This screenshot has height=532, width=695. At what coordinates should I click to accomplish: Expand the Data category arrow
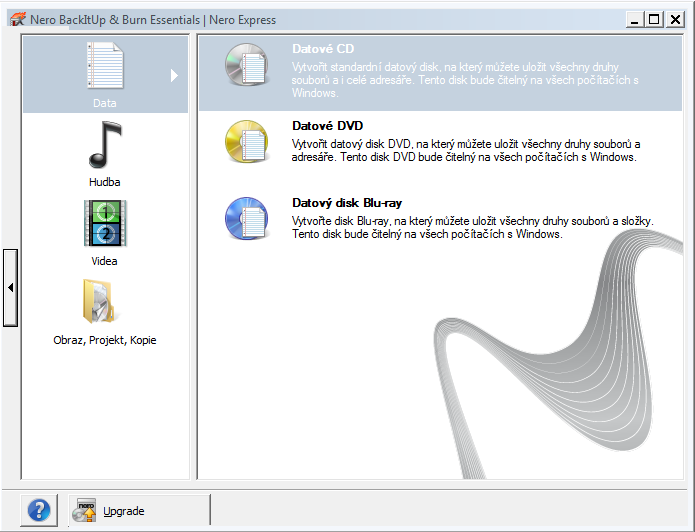(x=174, y=75)
